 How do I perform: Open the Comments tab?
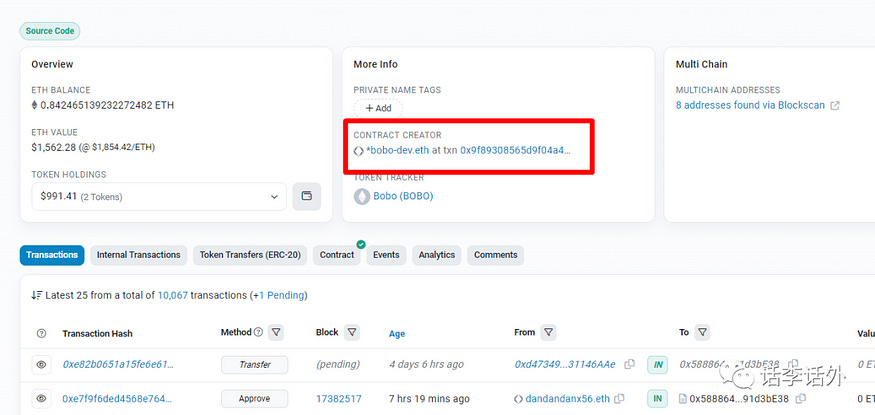[x=496, y=255]
